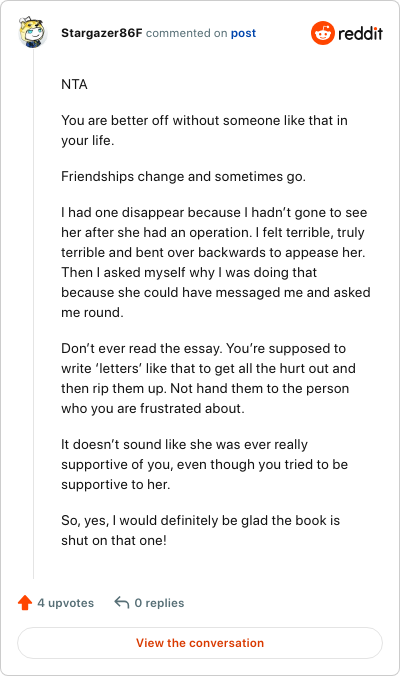Click the "Friendships change and sometimes go" line
This screenshot has width=400, height=676.
pyautogui.click(x=184, y=177)
